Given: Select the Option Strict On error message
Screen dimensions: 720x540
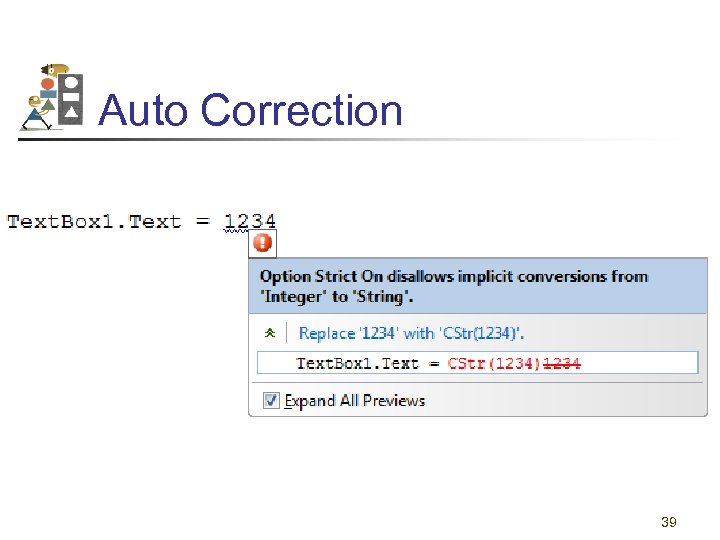Looking at the screenshot, I should 453,286.
